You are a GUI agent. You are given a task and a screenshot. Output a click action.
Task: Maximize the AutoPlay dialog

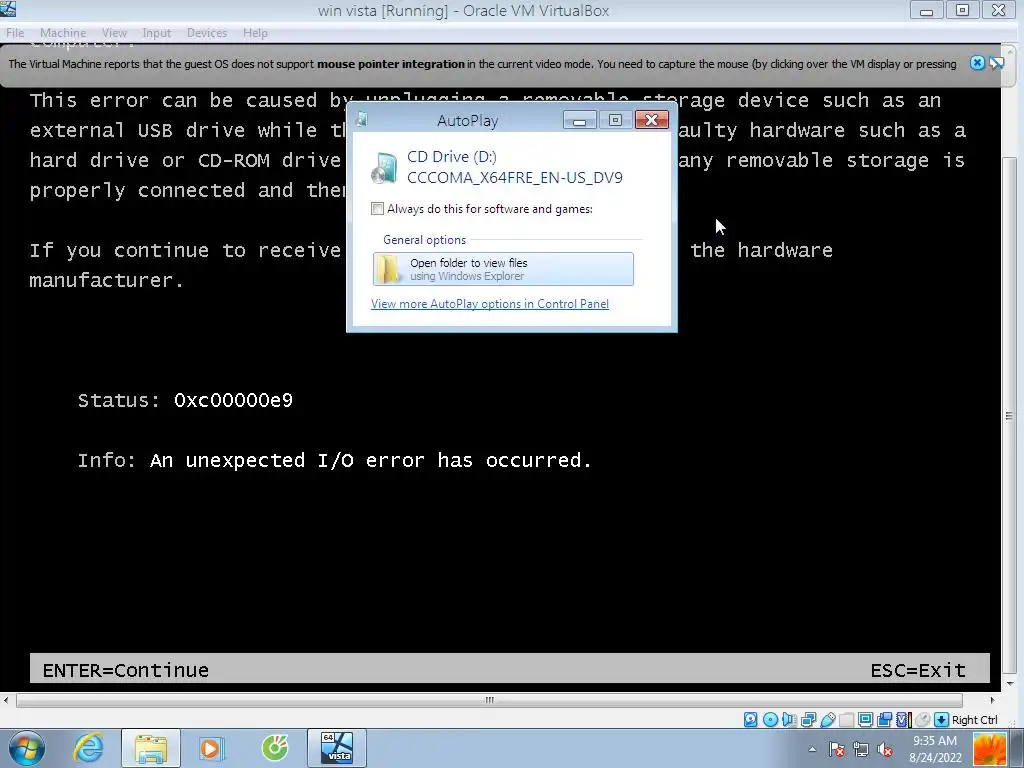click(x=615, y=120)
